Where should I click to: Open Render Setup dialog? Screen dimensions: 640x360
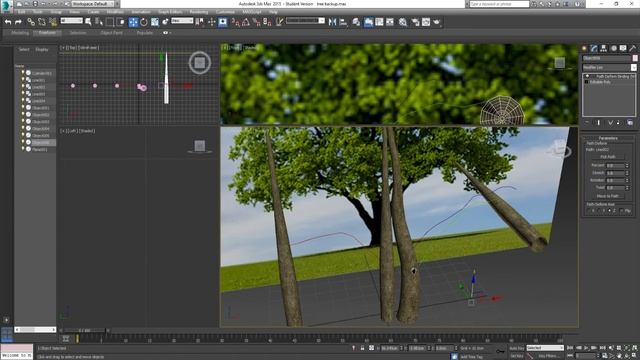416,22
